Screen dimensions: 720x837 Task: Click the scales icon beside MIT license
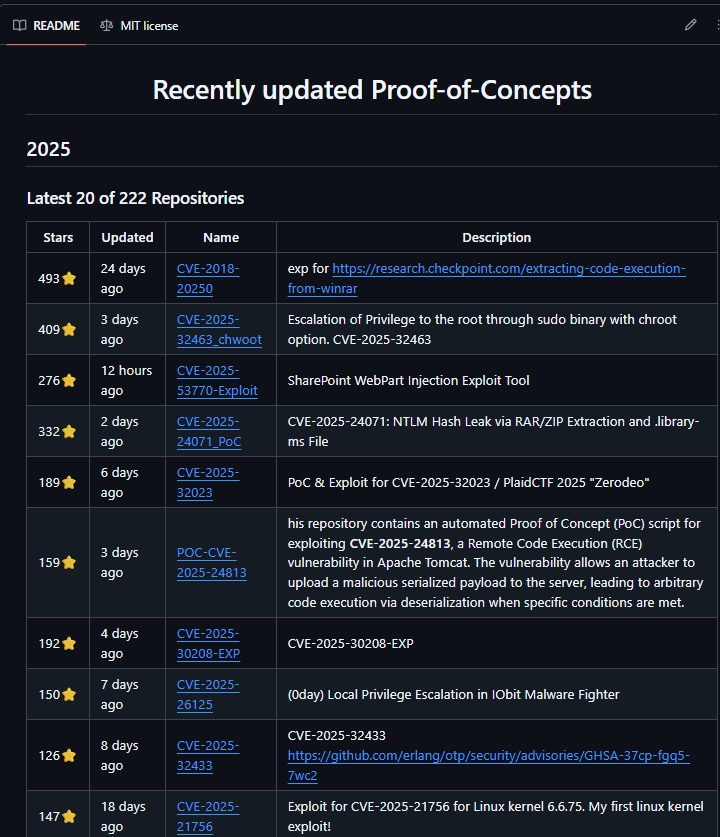pyautogui.click(x=106, y=26)
